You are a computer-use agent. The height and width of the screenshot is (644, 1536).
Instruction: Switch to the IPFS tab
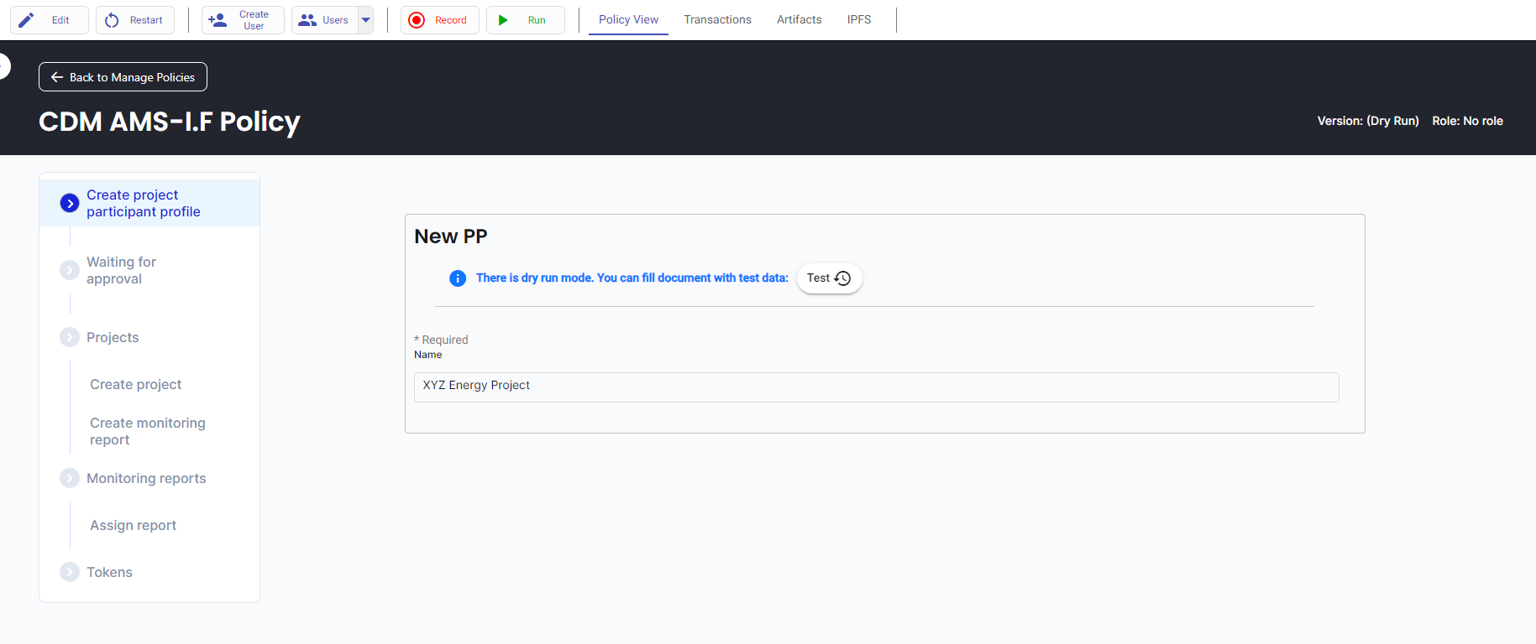click(859, 20)
